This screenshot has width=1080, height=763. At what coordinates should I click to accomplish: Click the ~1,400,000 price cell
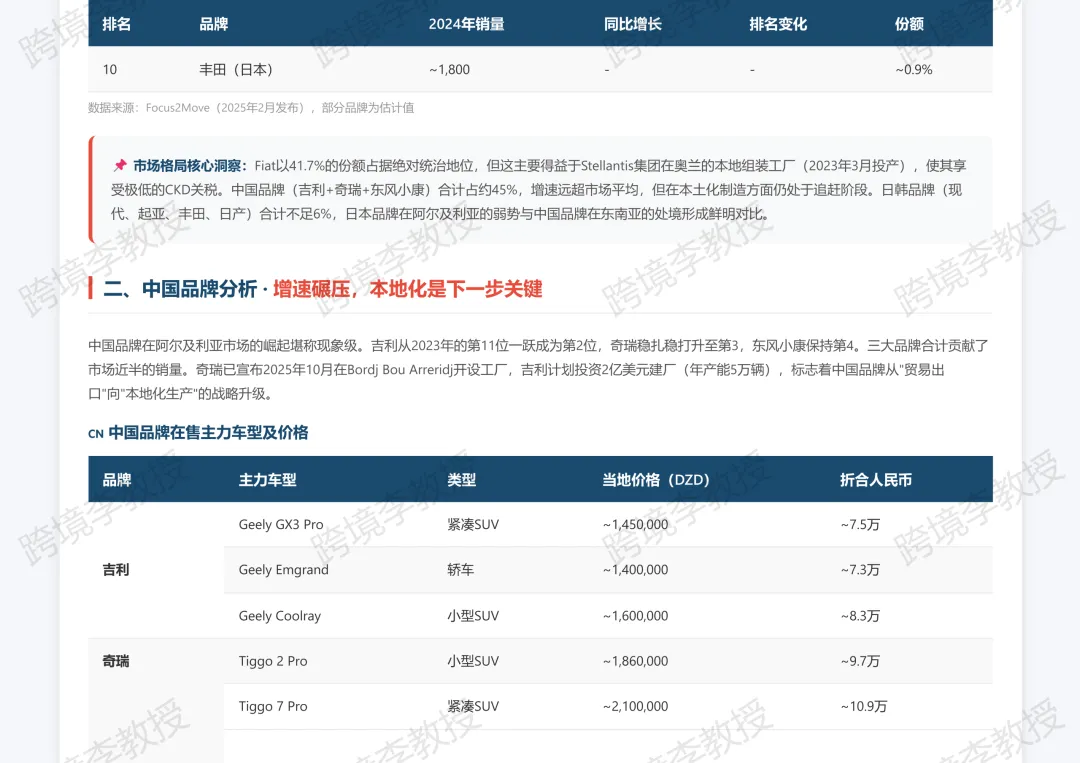(x=635, y=569)
